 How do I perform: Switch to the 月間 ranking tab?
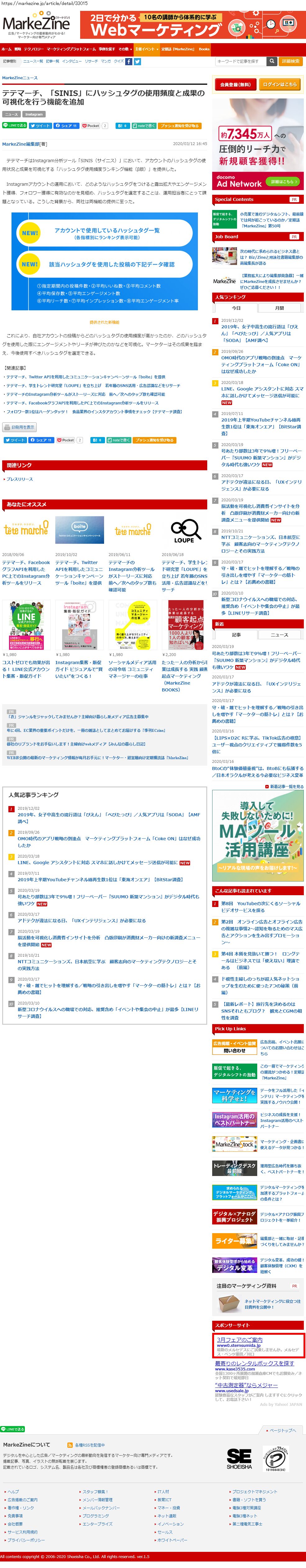point(279,308)
